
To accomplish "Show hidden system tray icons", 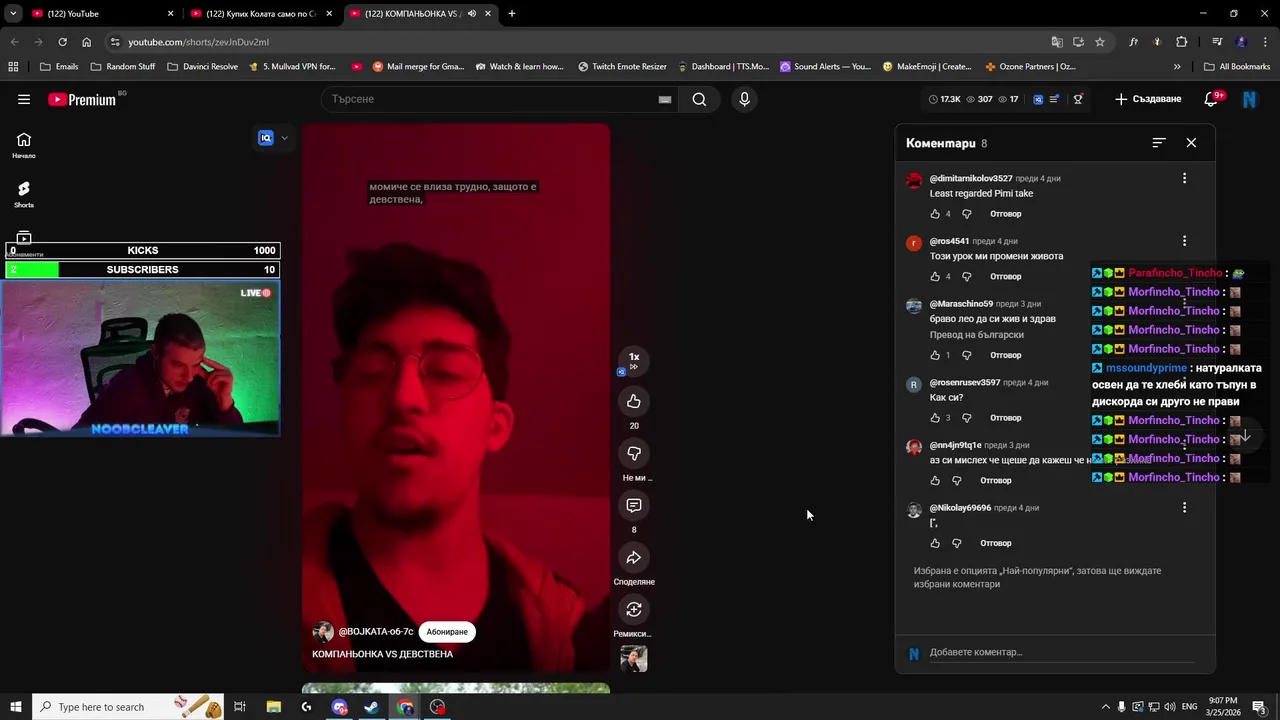I will tap(1105, 707).
